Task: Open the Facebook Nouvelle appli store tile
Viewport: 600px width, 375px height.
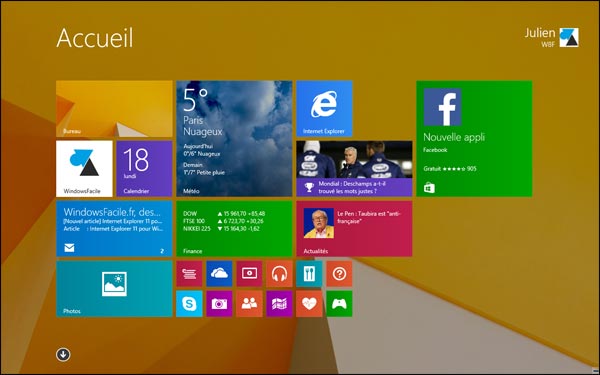Action: (x=474, y=139)
